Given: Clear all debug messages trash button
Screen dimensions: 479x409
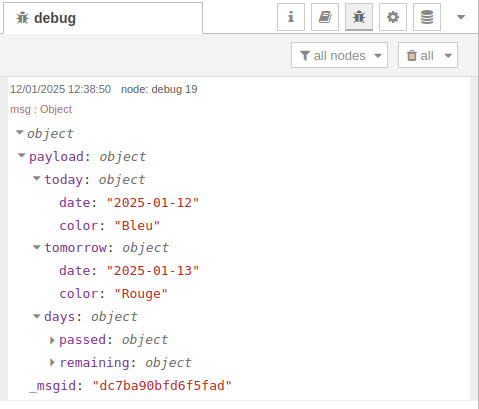Looking at the screenshot, I should tap(420, 55).
